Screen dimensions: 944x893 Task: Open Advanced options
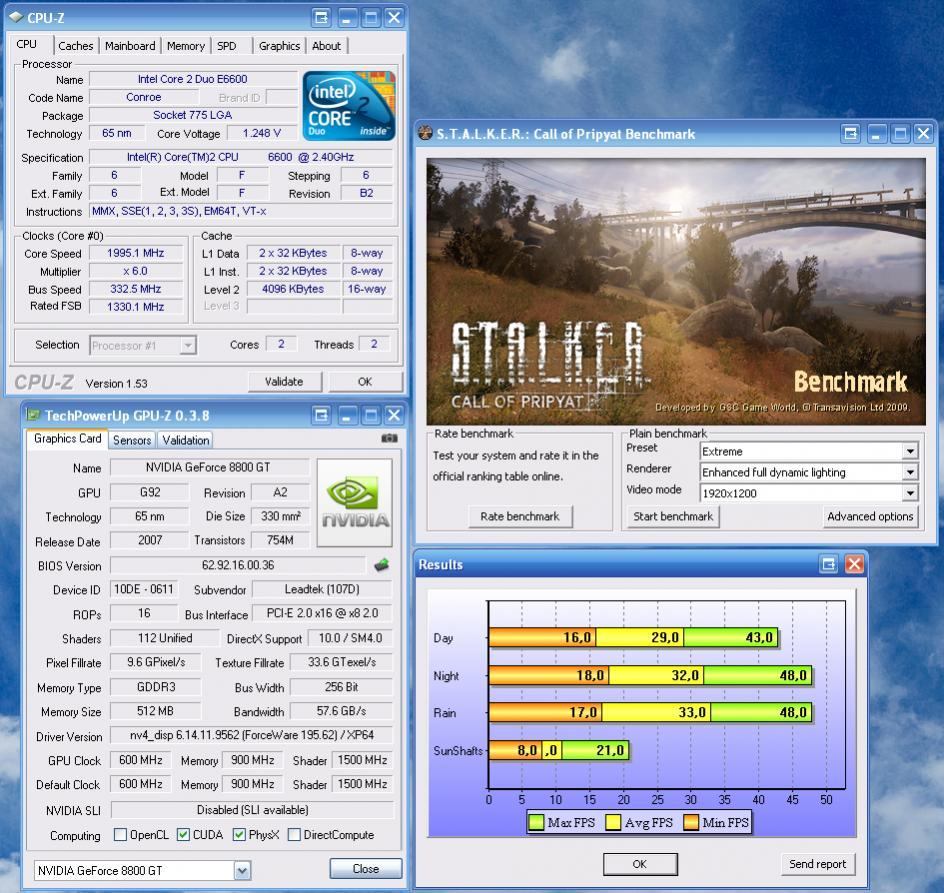870,516
